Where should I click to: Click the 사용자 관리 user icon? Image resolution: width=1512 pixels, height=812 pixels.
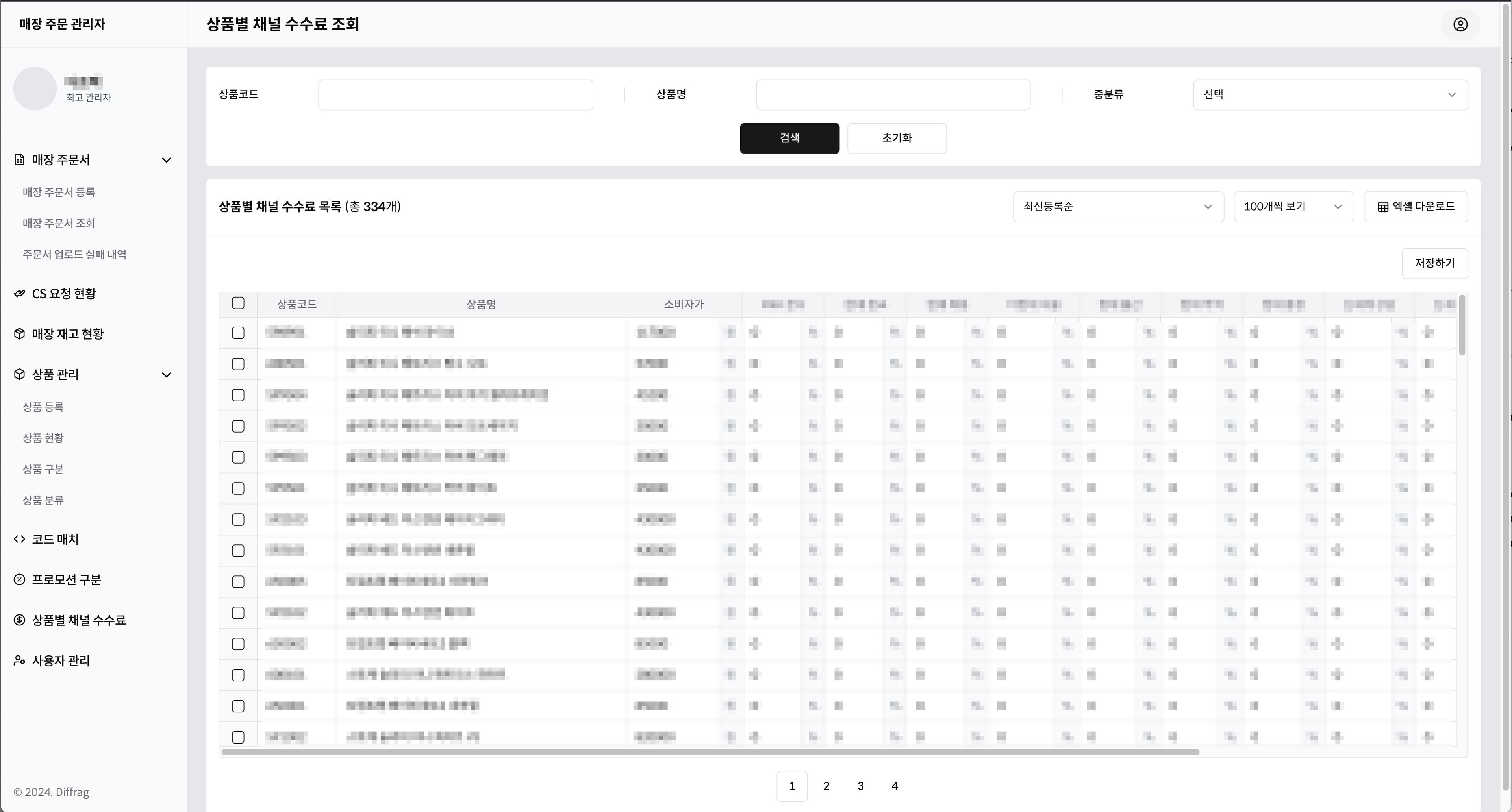[19, 660]
